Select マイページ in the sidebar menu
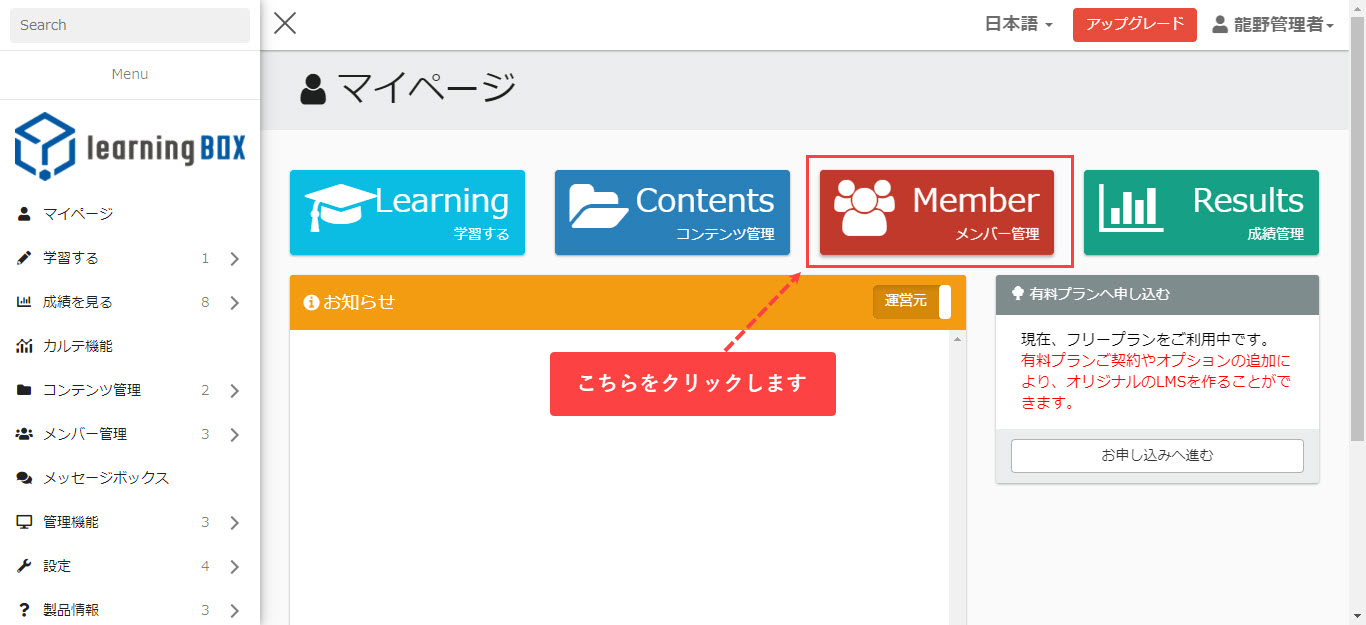Viewport: 1366px width, 625px height. [x=78, y=214]
